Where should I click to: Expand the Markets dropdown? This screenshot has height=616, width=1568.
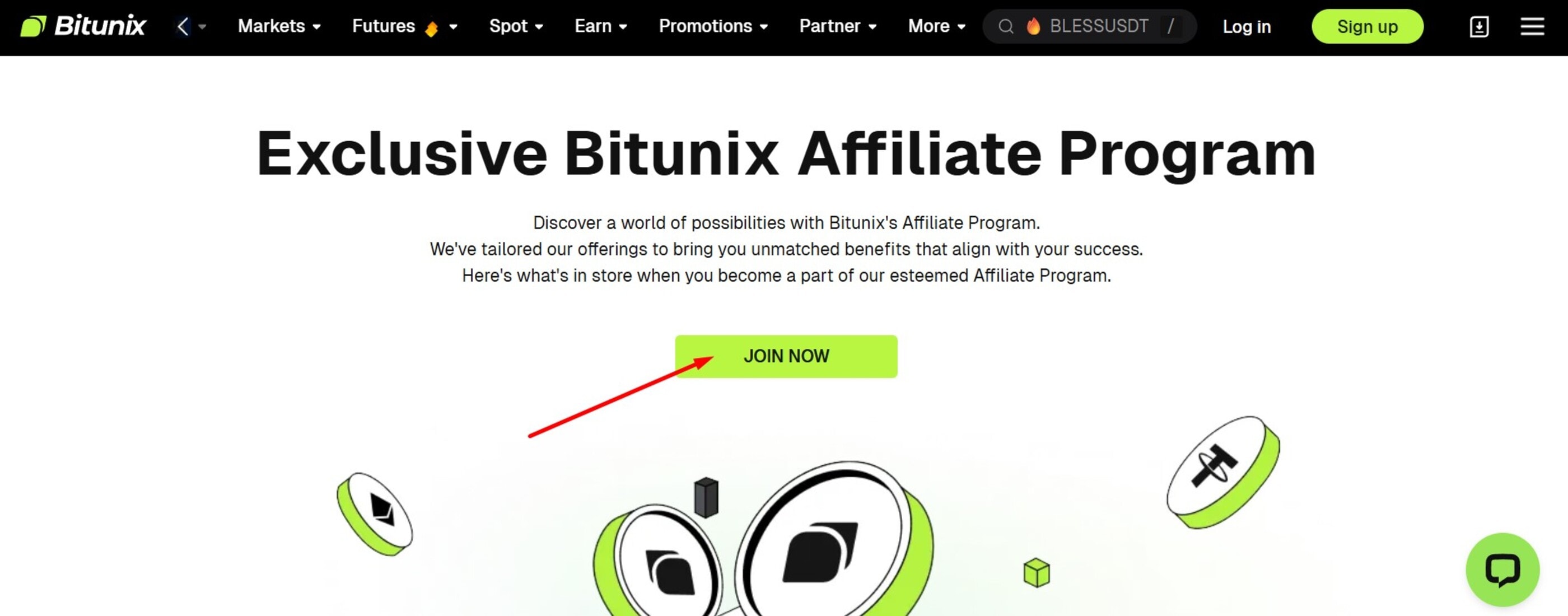tap(279, 26)
